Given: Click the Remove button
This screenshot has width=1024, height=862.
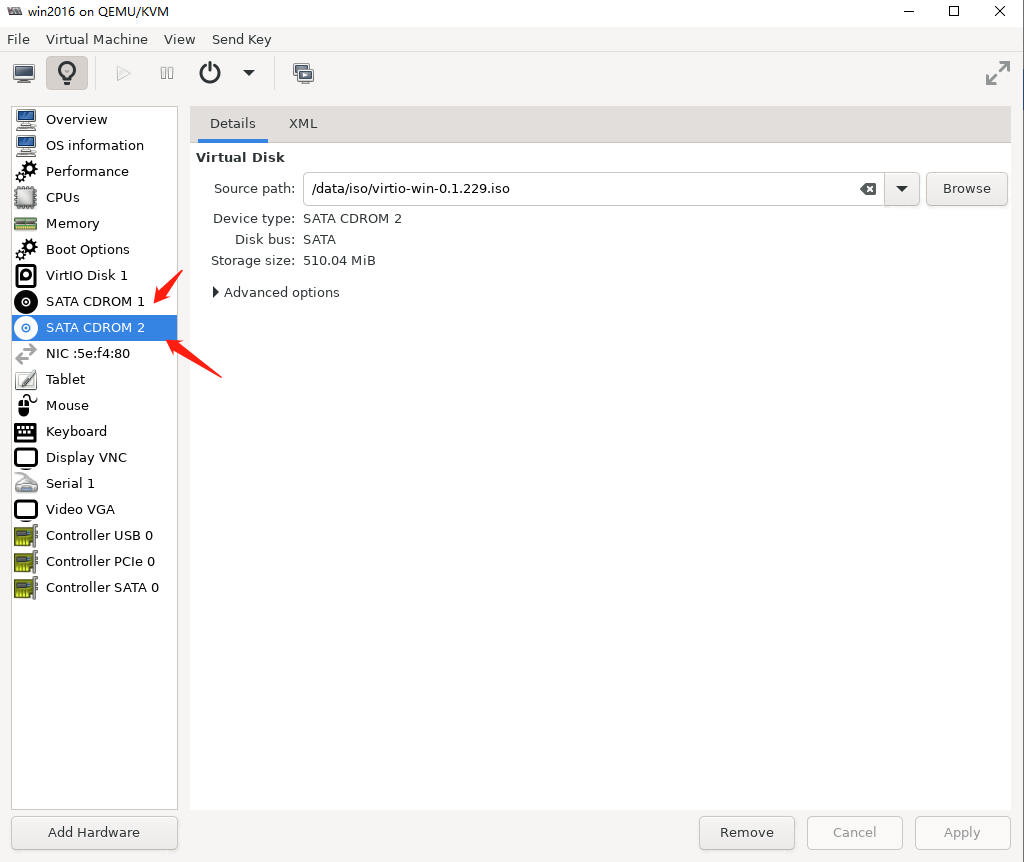Looking at the screenshot, I should pos(746,832).
